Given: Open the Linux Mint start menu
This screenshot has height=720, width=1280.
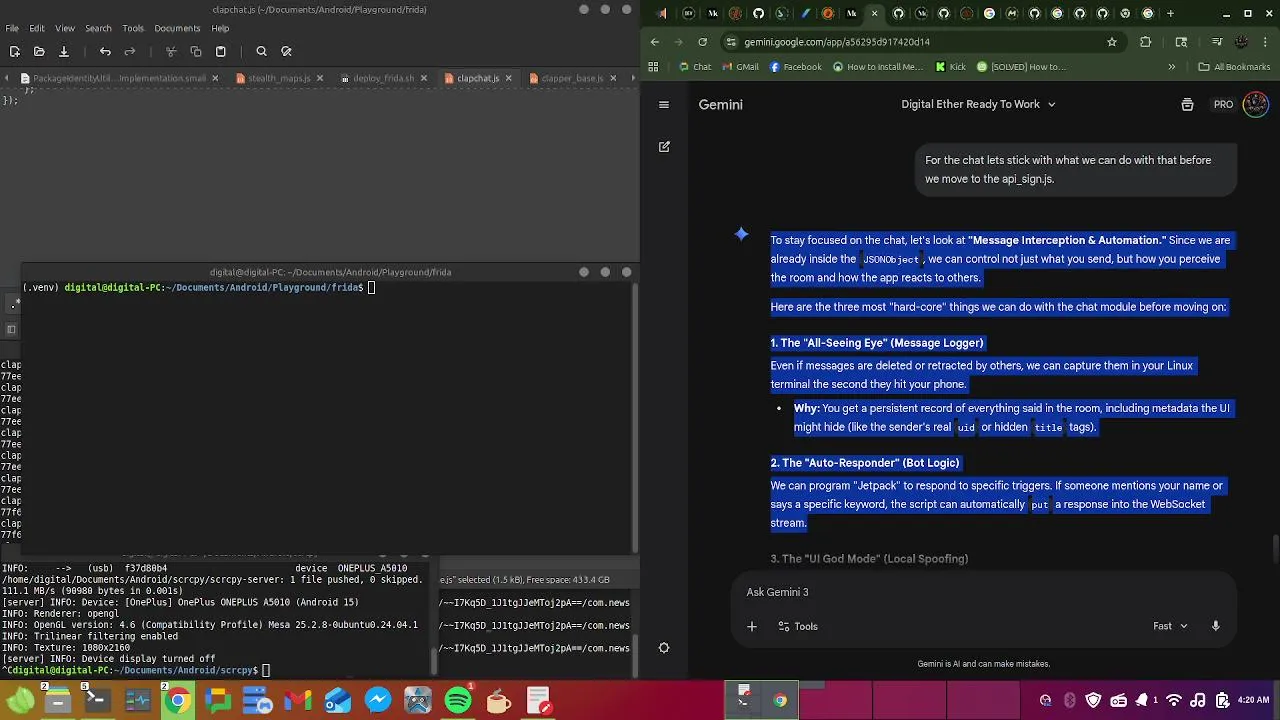Looking at the screenshot, I should 20,701.
